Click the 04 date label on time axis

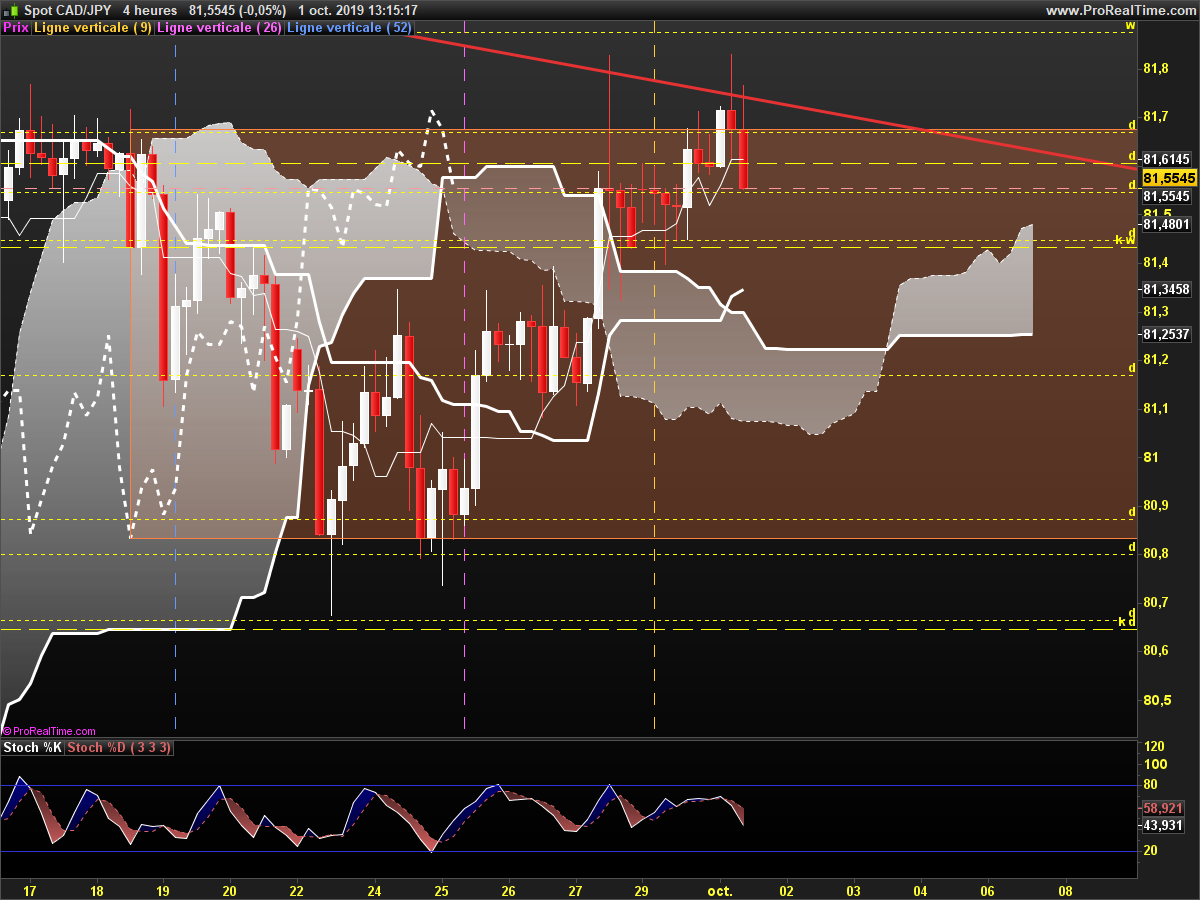coord(920,890)
